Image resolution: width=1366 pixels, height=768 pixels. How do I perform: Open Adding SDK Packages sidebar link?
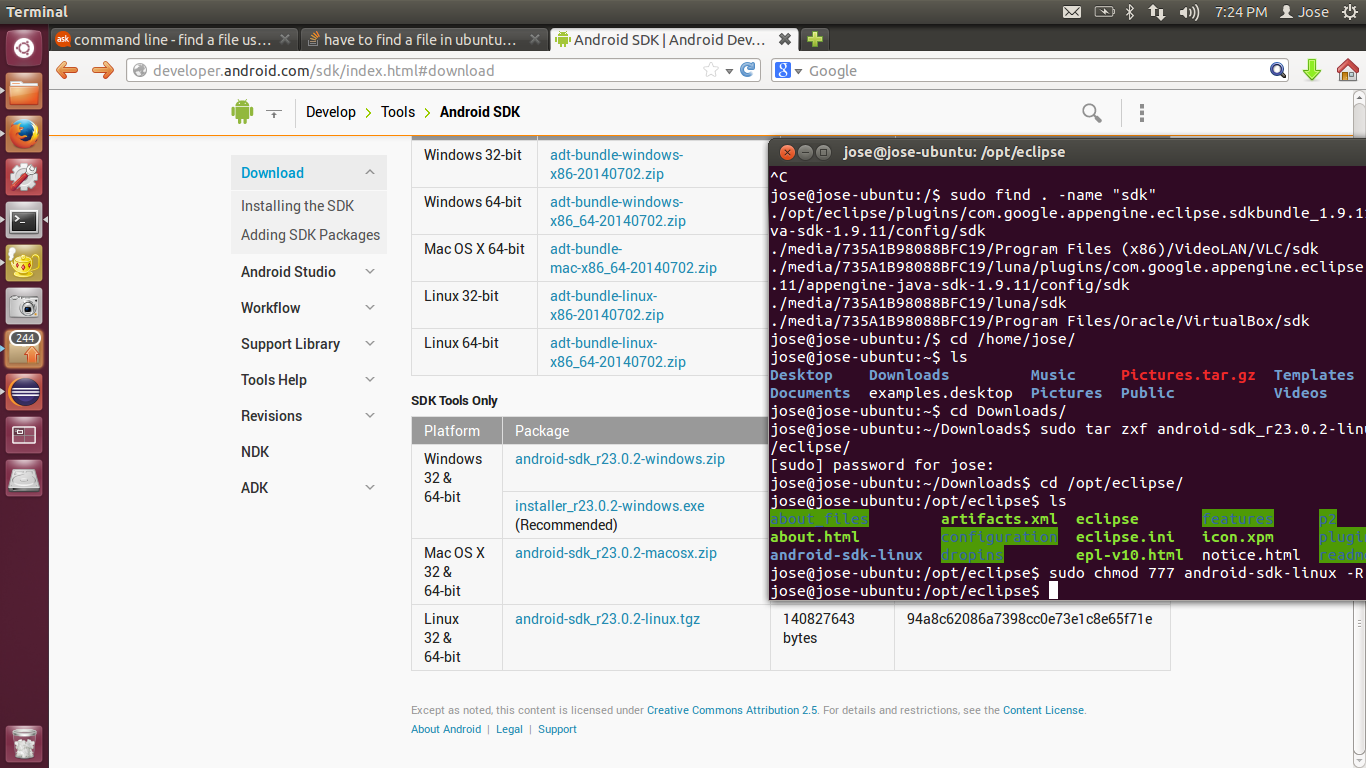[310, 235]
